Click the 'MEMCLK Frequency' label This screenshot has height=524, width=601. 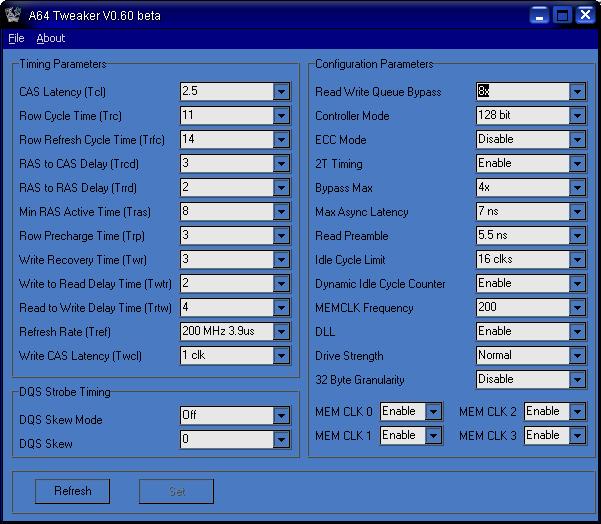[365, 308]
